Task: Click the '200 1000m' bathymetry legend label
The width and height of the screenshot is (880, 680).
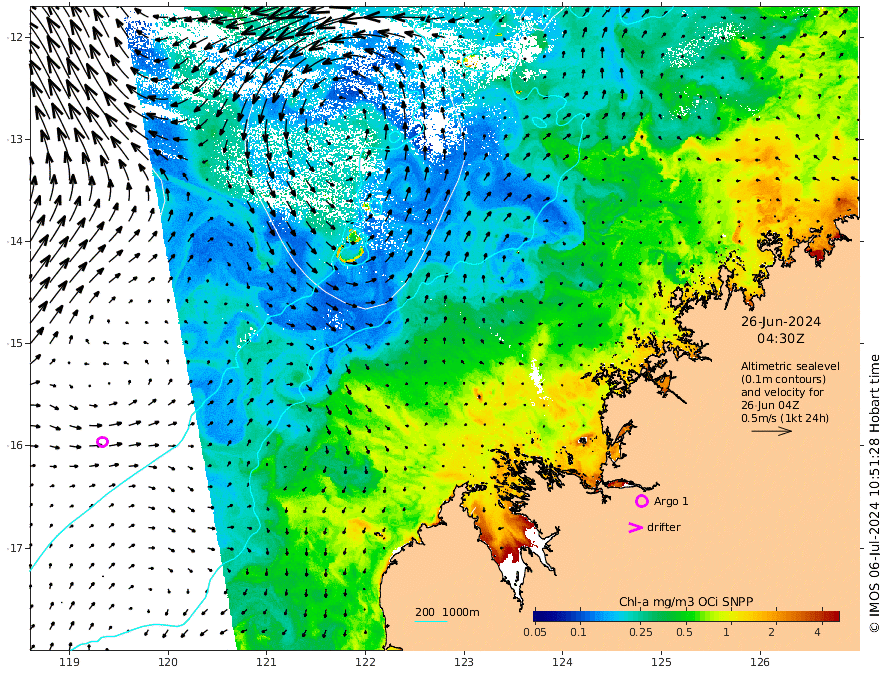Action: [447, 612]
